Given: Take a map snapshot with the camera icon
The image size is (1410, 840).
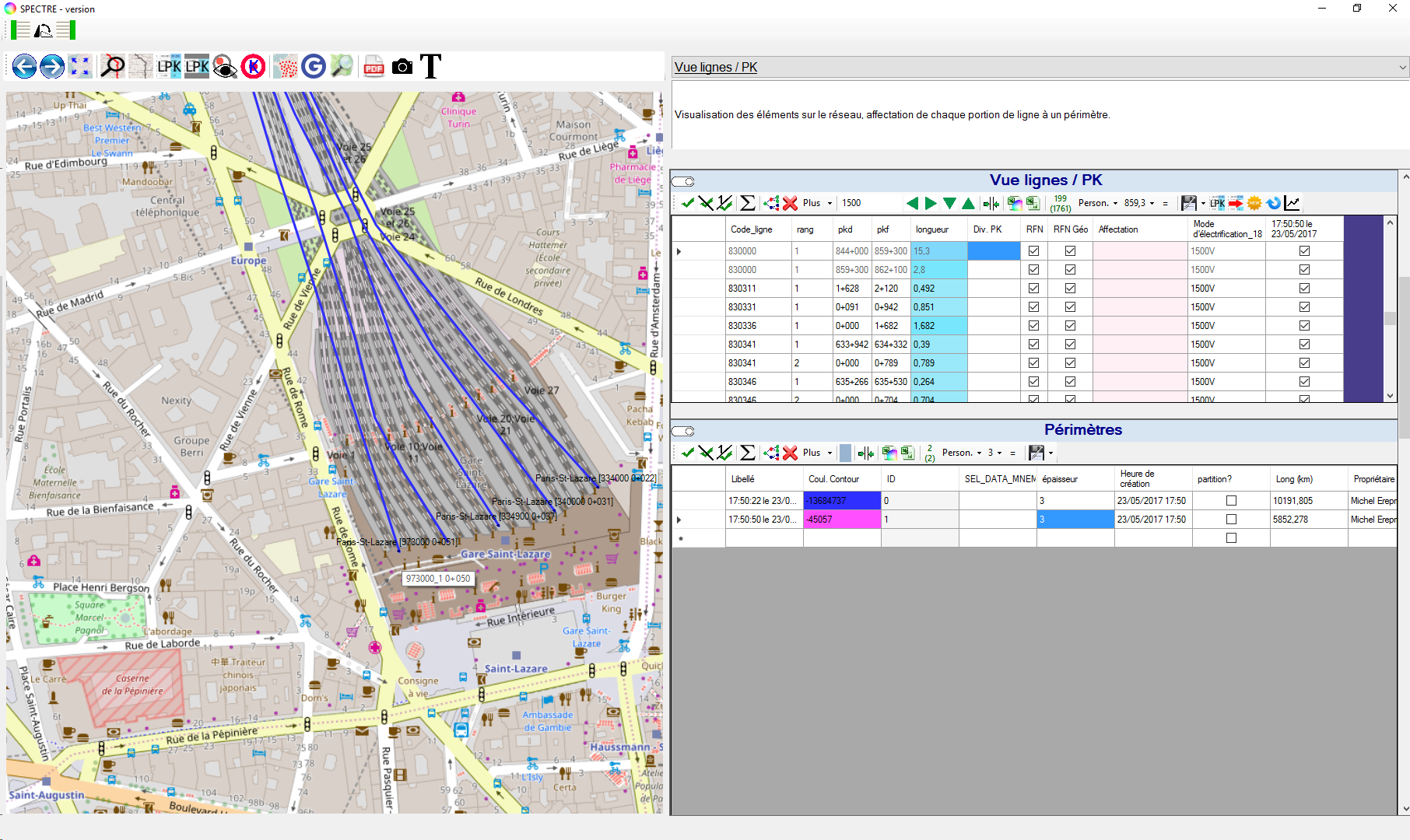Looking at the screenshot, I should (x=402, y=67).
